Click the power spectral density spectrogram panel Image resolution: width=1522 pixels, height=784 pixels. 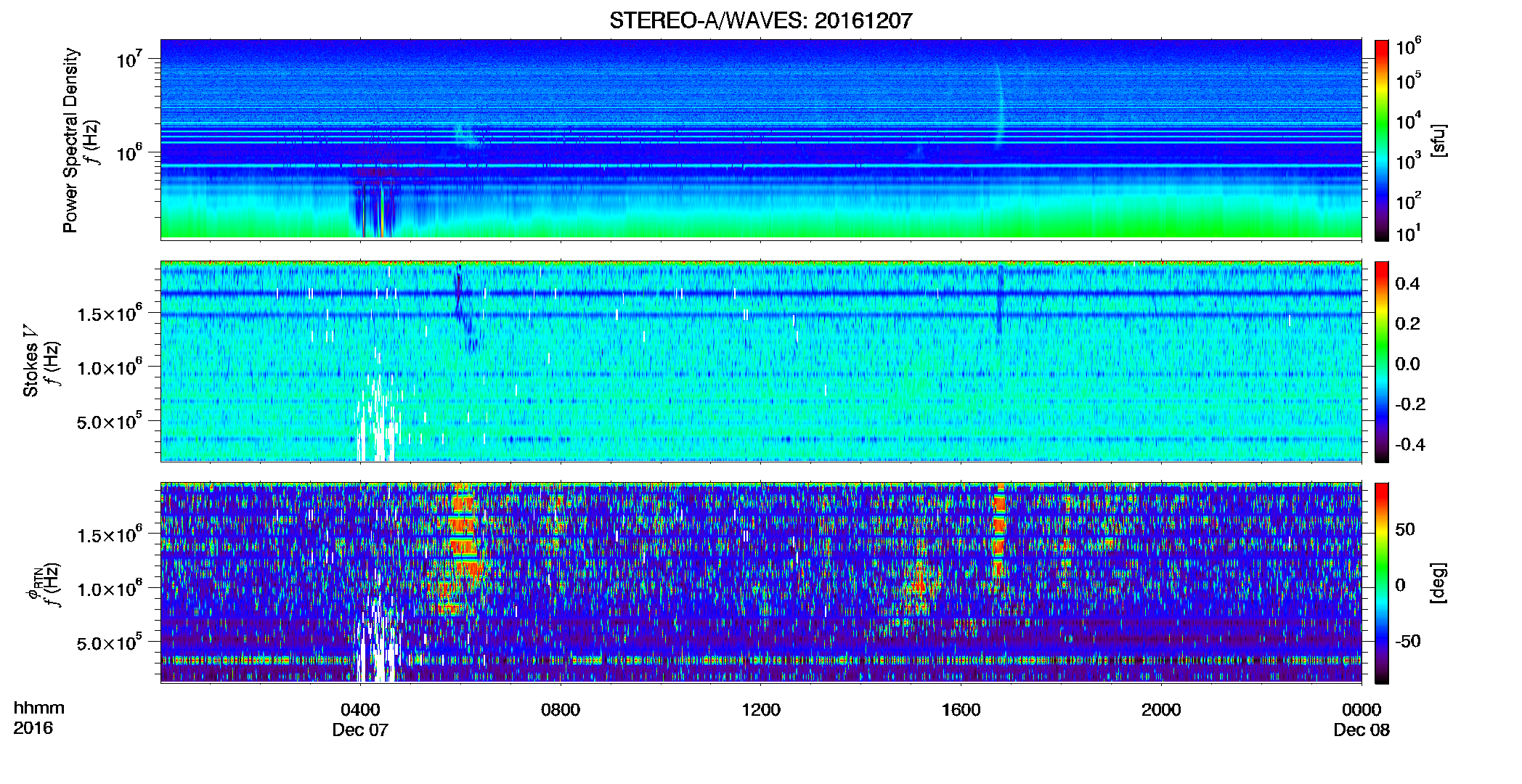click(761, 139)
